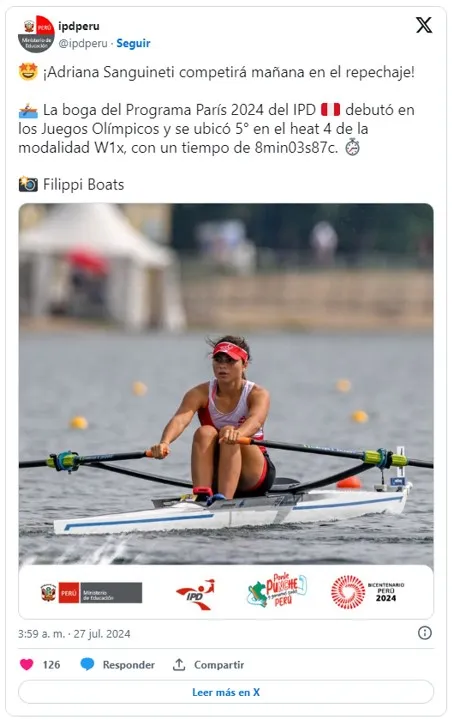
Task: Click the ipdperu display name
Action: [x=78, y=26]
